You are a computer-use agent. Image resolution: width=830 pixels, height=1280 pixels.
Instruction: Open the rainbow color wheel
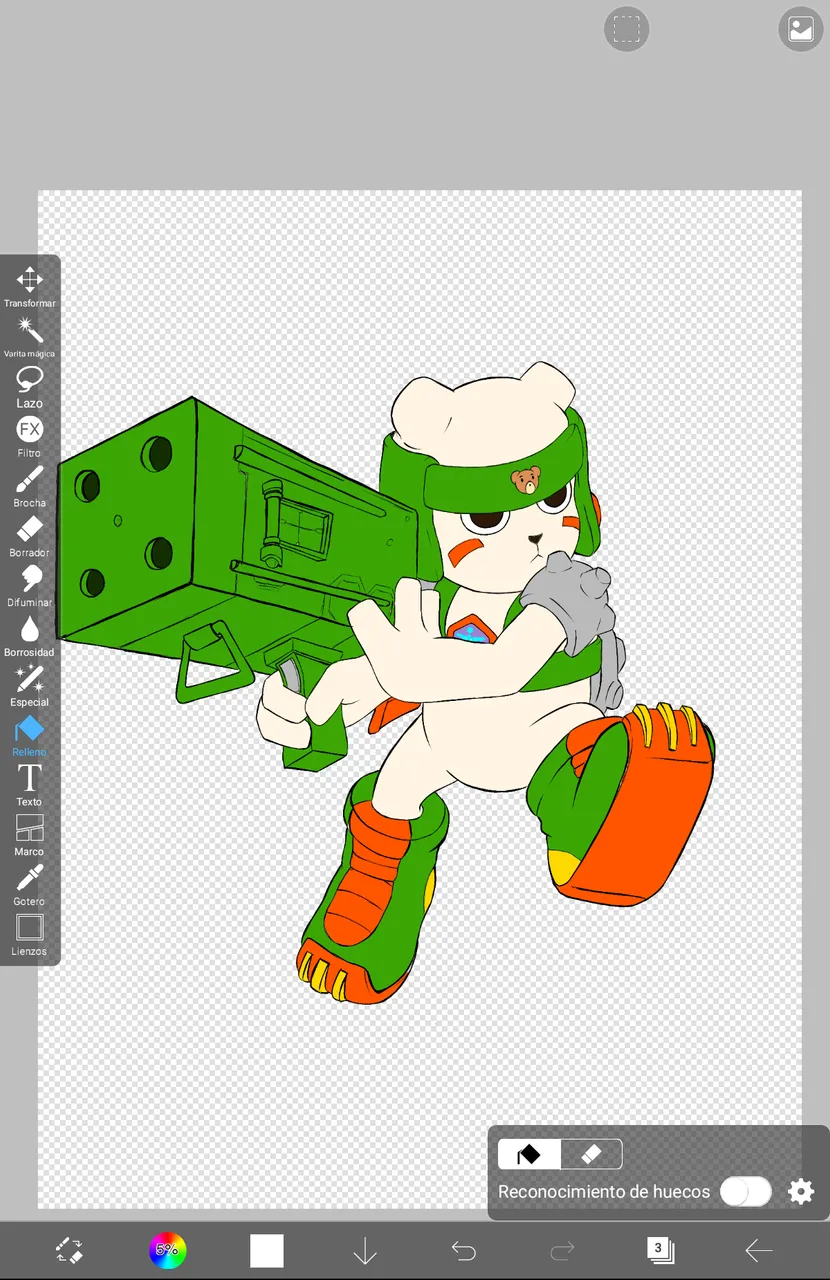click(167, 1250)
